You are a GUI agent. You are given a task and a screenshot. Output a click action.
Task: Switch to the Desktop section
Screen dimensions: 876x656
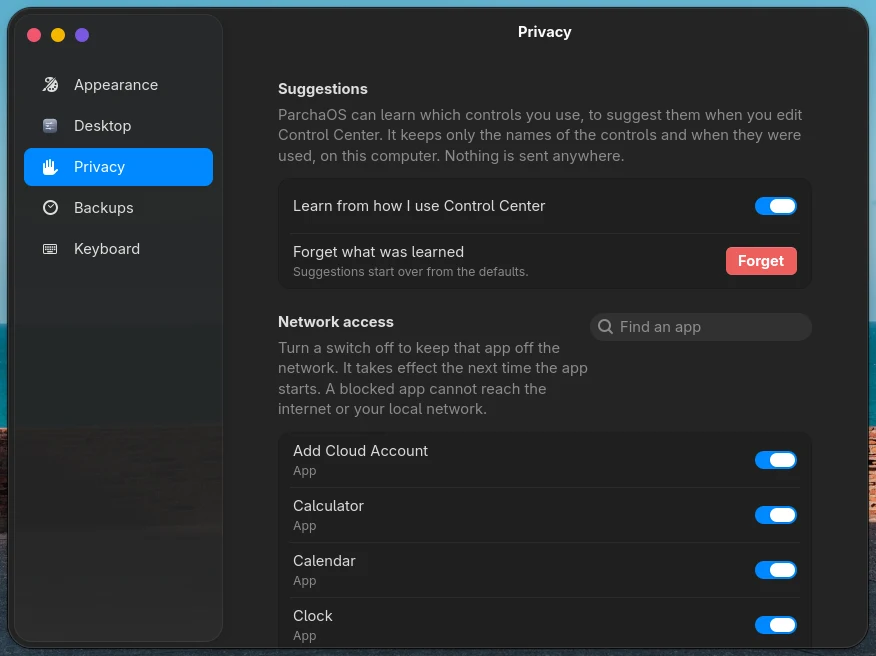tap(118, 126)
